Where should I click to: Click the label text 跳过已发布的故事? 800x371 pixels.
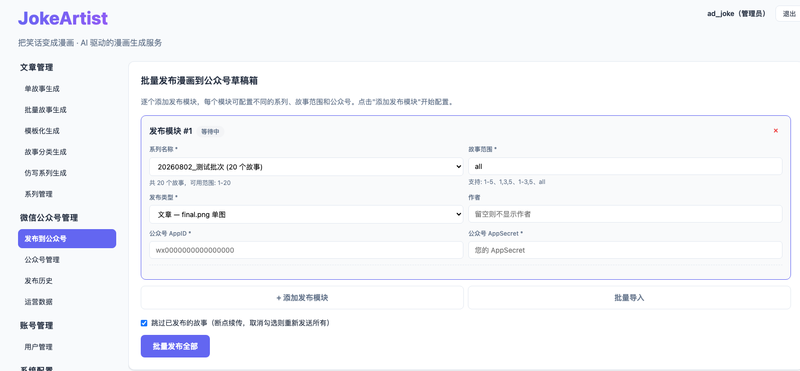click(x=240, y=323)
